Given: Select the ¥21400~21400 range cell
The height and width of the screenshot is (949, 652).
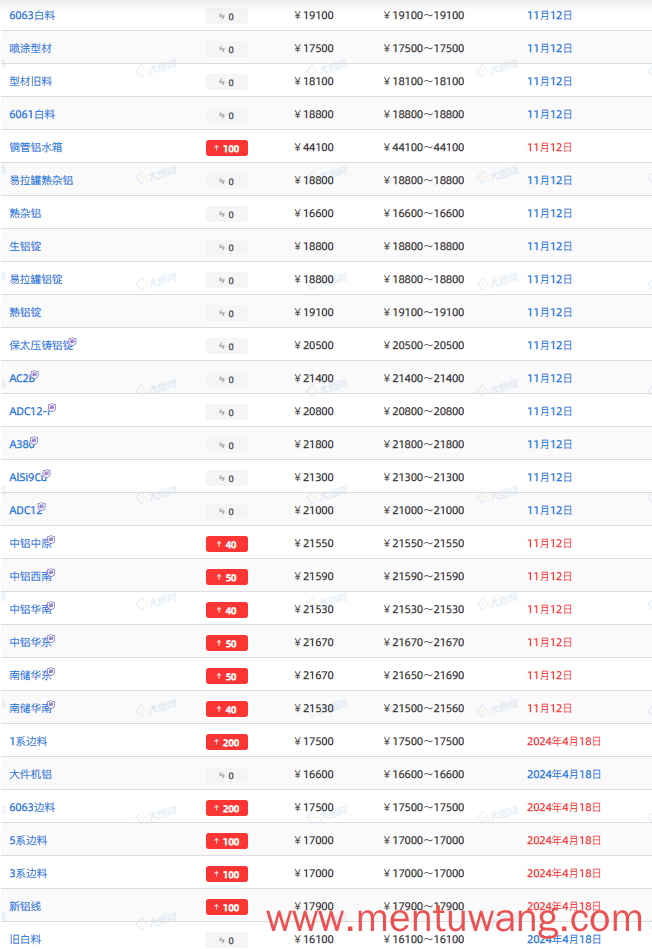Looking at the screenshot, I should click(424, 378).
